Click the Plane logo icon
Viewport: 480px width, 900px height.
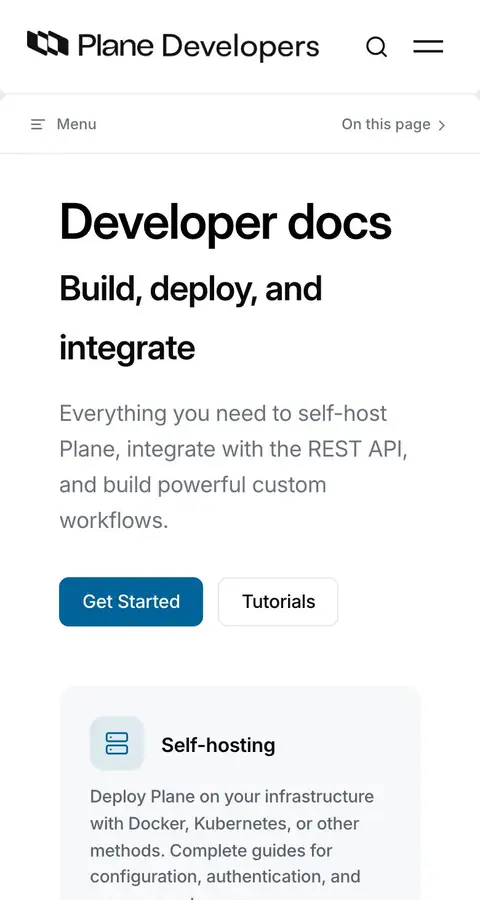pos(48,44)
